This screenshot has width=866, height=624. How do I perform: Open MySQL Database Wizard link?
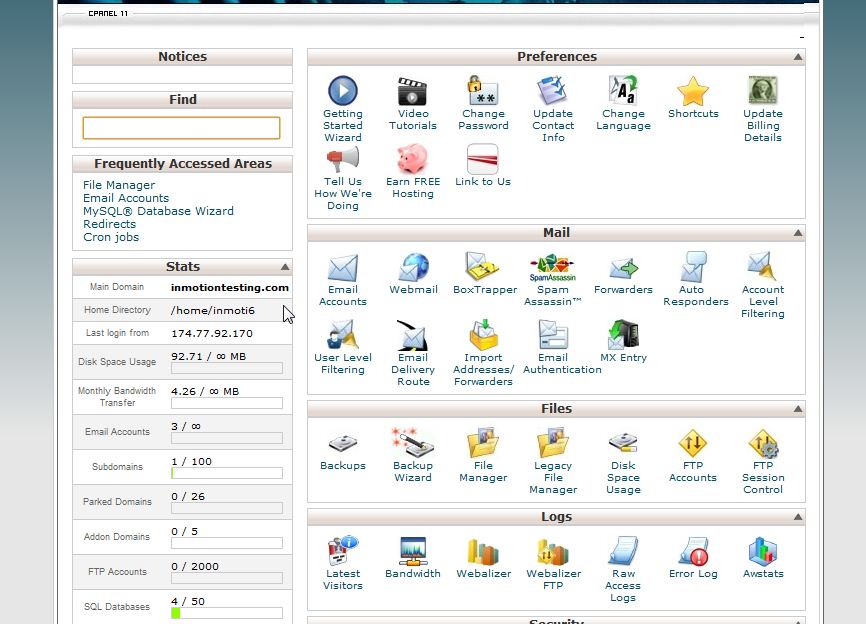[158, 211]
